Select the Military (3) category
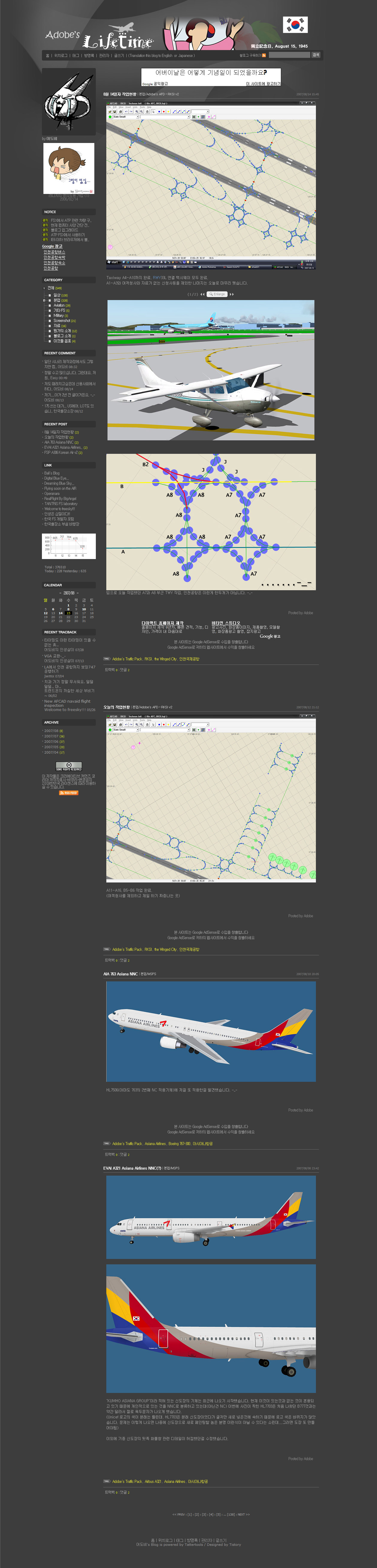This screenshot has width=377, height=1568. pos(60,315)
